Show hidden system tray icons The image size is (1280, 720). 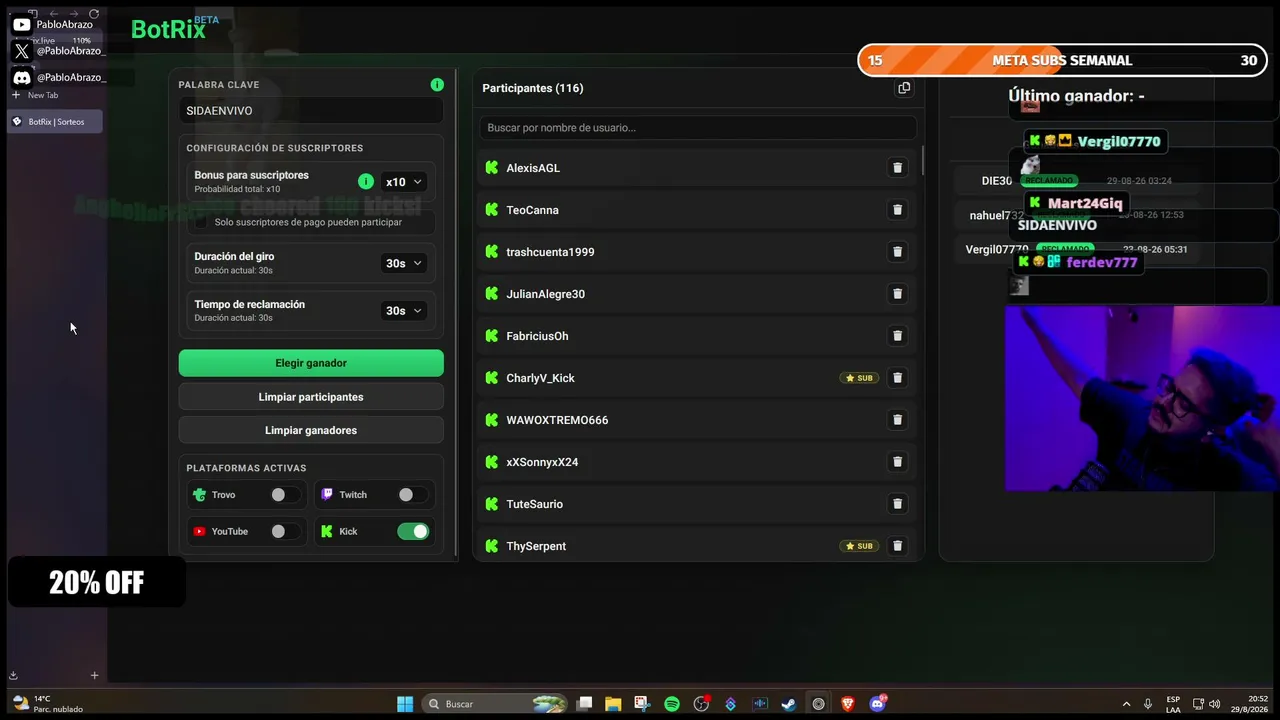click(x=1126, y=704)
